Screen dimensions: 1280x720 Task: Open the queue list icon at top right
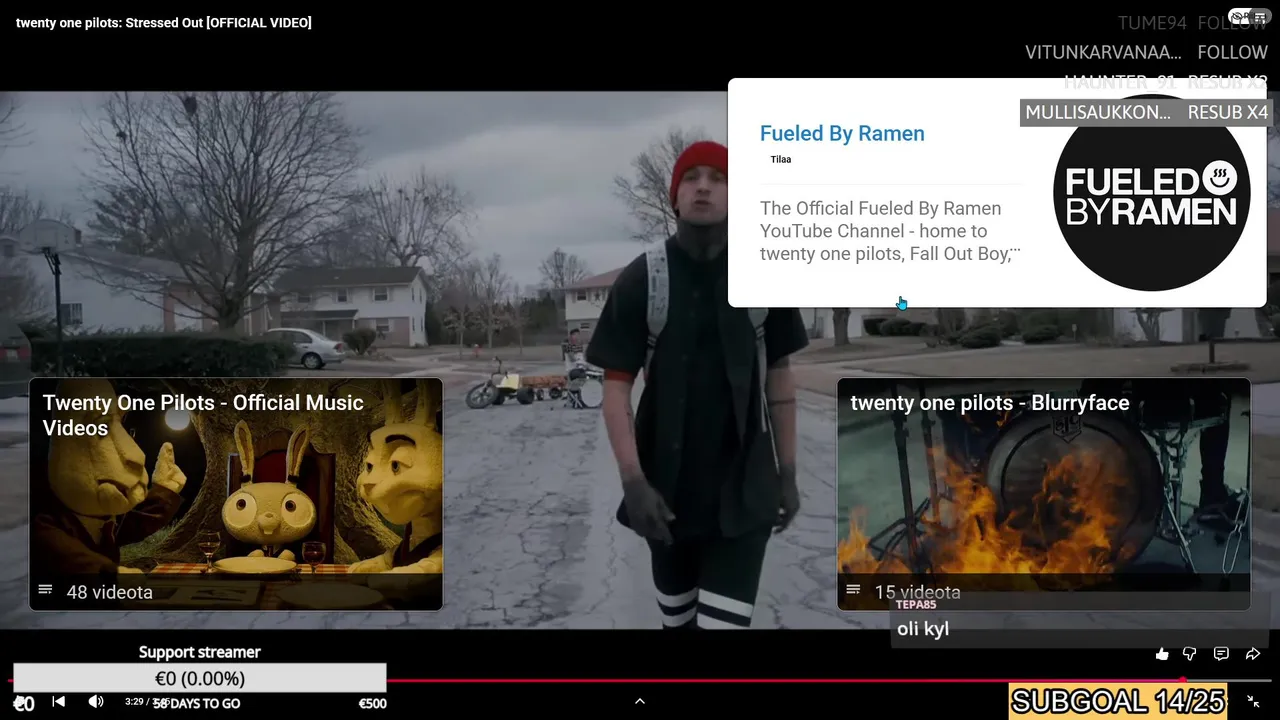(x=1261, y=17)
